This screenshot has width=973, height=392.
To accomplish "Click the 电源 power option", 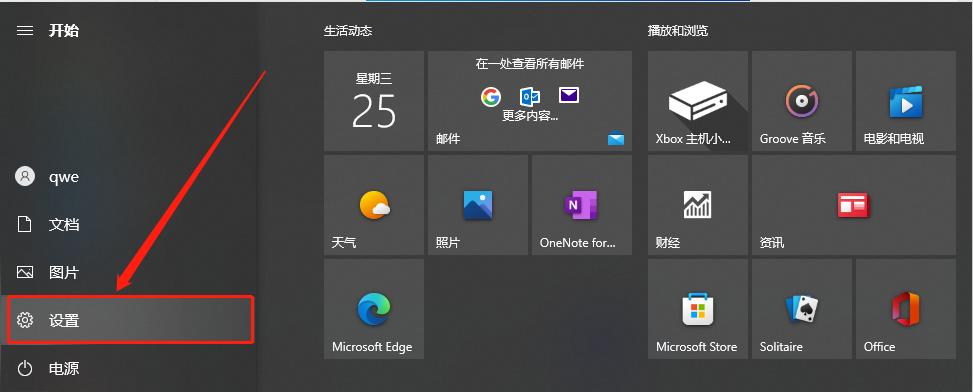I will [130, 368].
